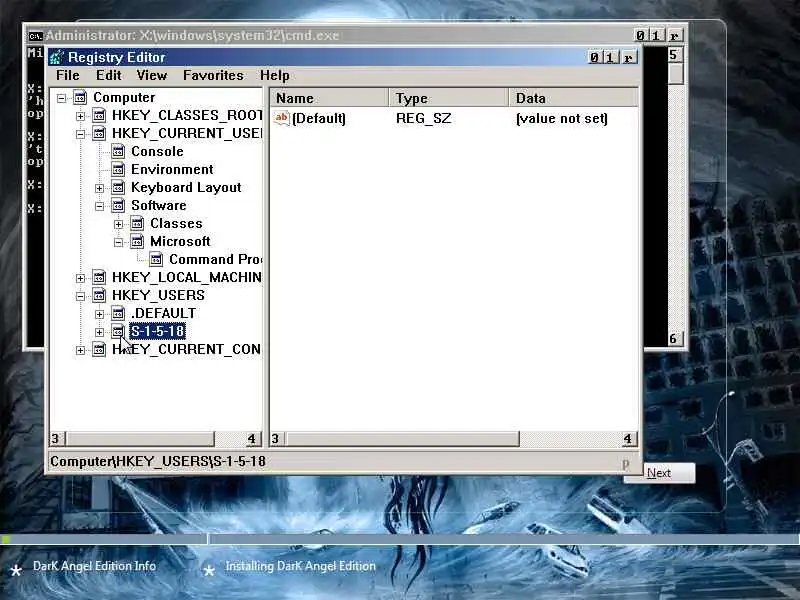Image resolution: width=800 pixels, height=600 pixels.
Task: Select the Console key label
Action: pos(157,152)
